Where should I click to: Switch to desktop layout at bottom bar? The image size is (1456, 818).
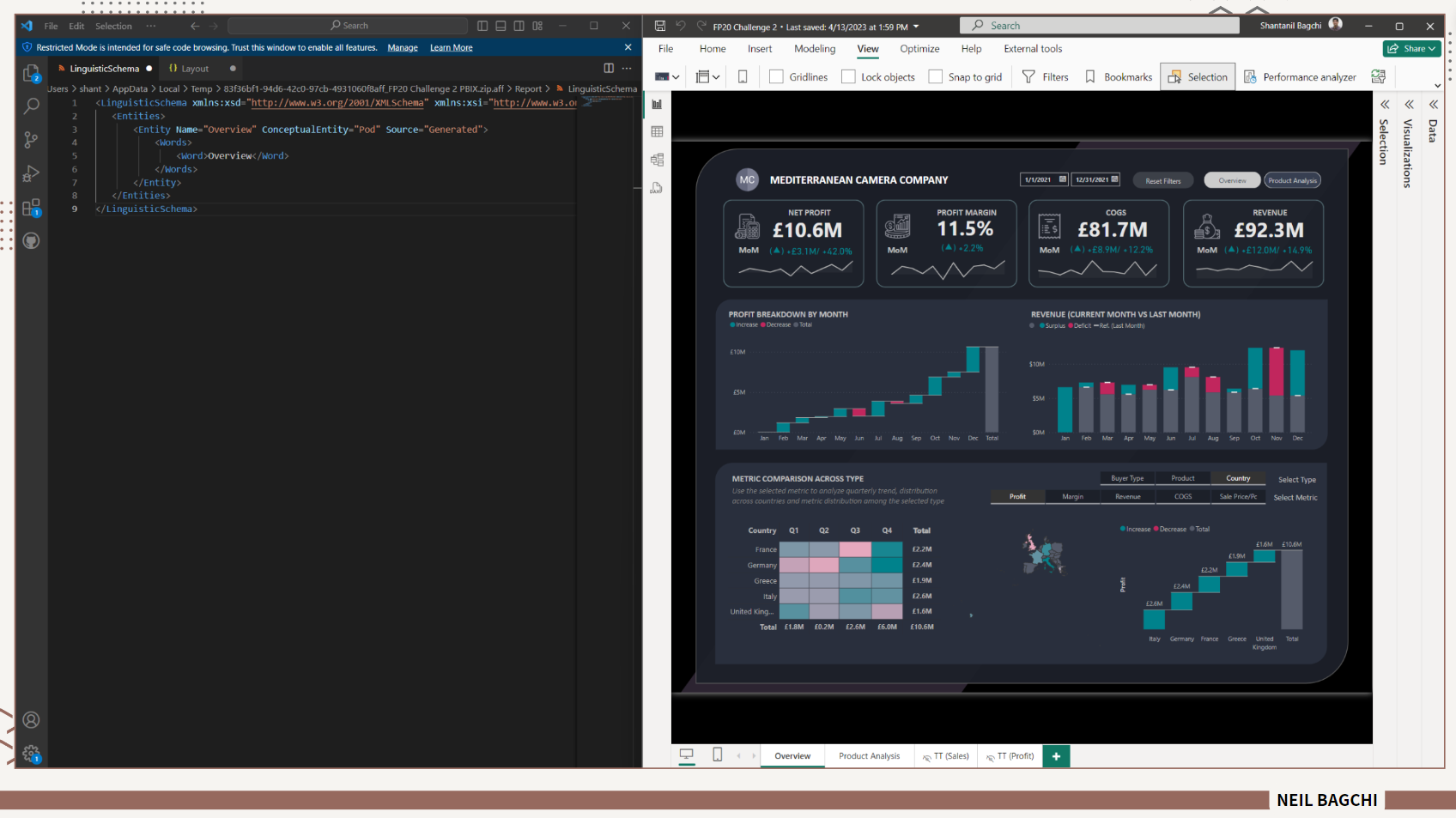coord(687,755)
